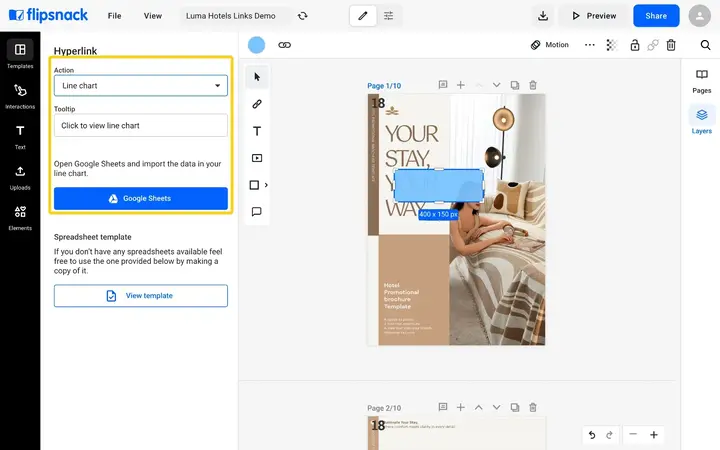
Task: Select the pencil edit mode button
Action: (x=363, y=16)
